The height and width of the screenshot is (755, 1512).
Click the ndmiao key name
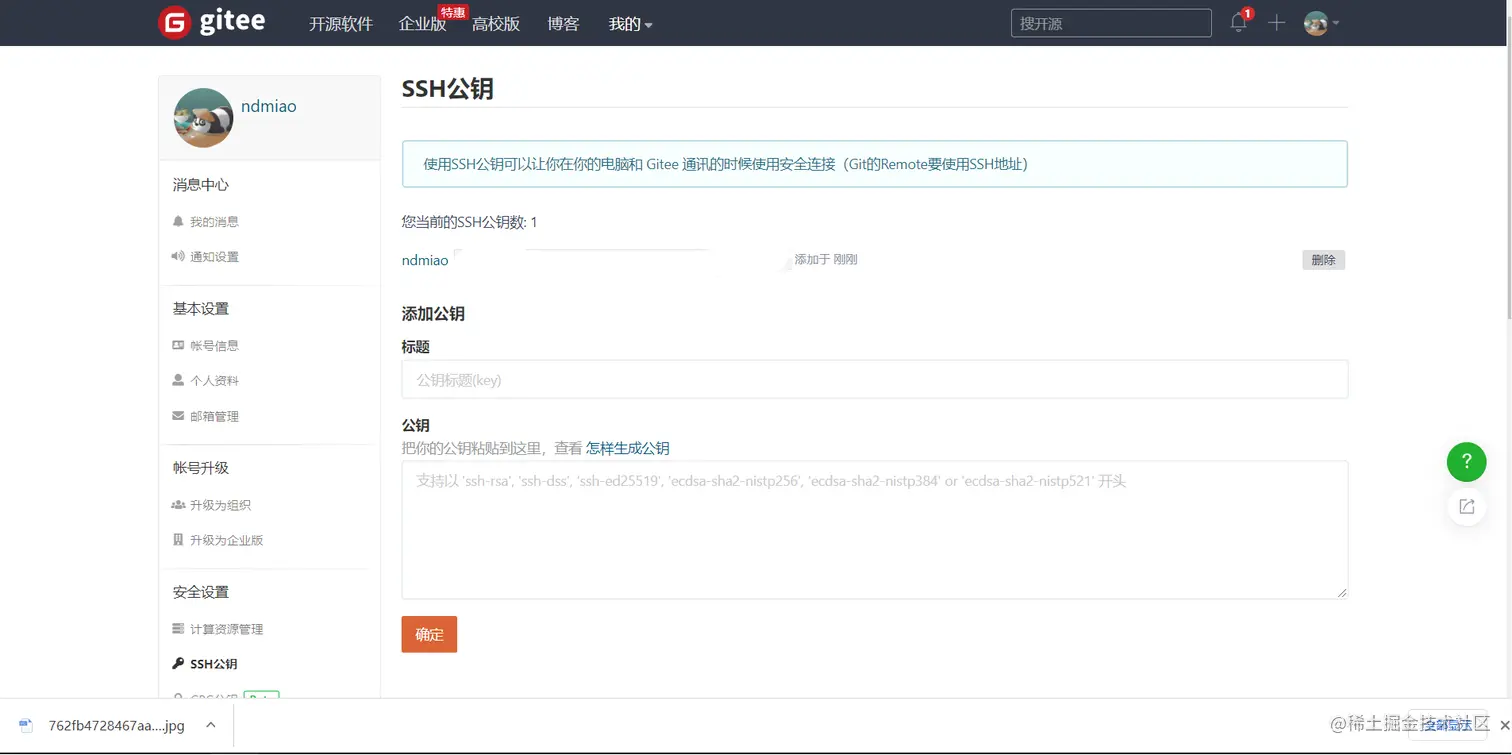[425, 260]
